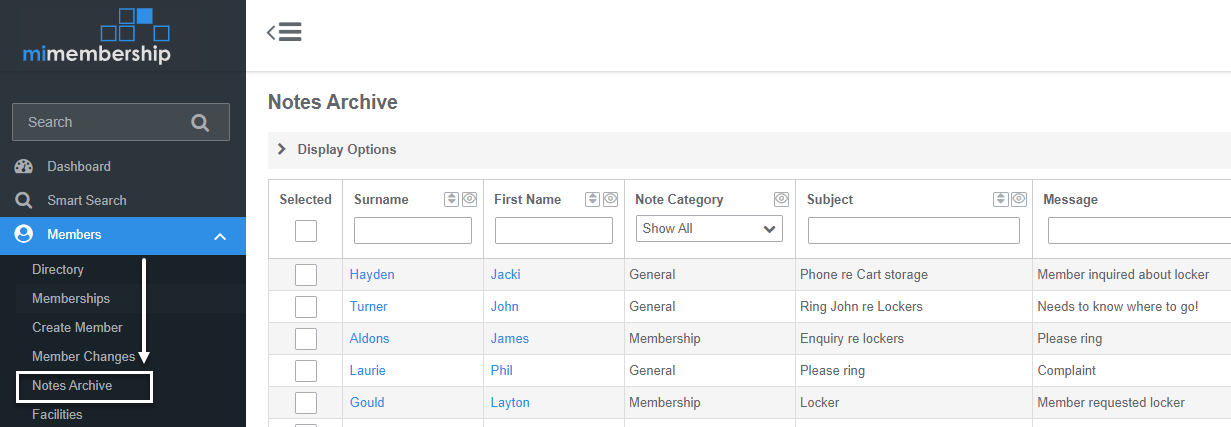Tick the select-all checkbox under Selected
The height and width of the screenshot is (427, 1231).
coord(306,231)
